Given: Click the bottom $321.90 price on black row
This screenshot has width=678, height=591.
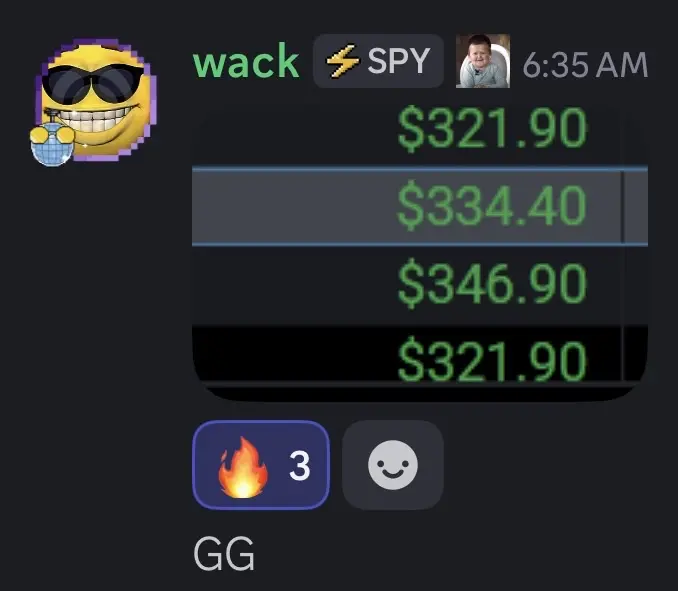Looking at the screenshot, I should pyautogui.click(x=492, y=359).
